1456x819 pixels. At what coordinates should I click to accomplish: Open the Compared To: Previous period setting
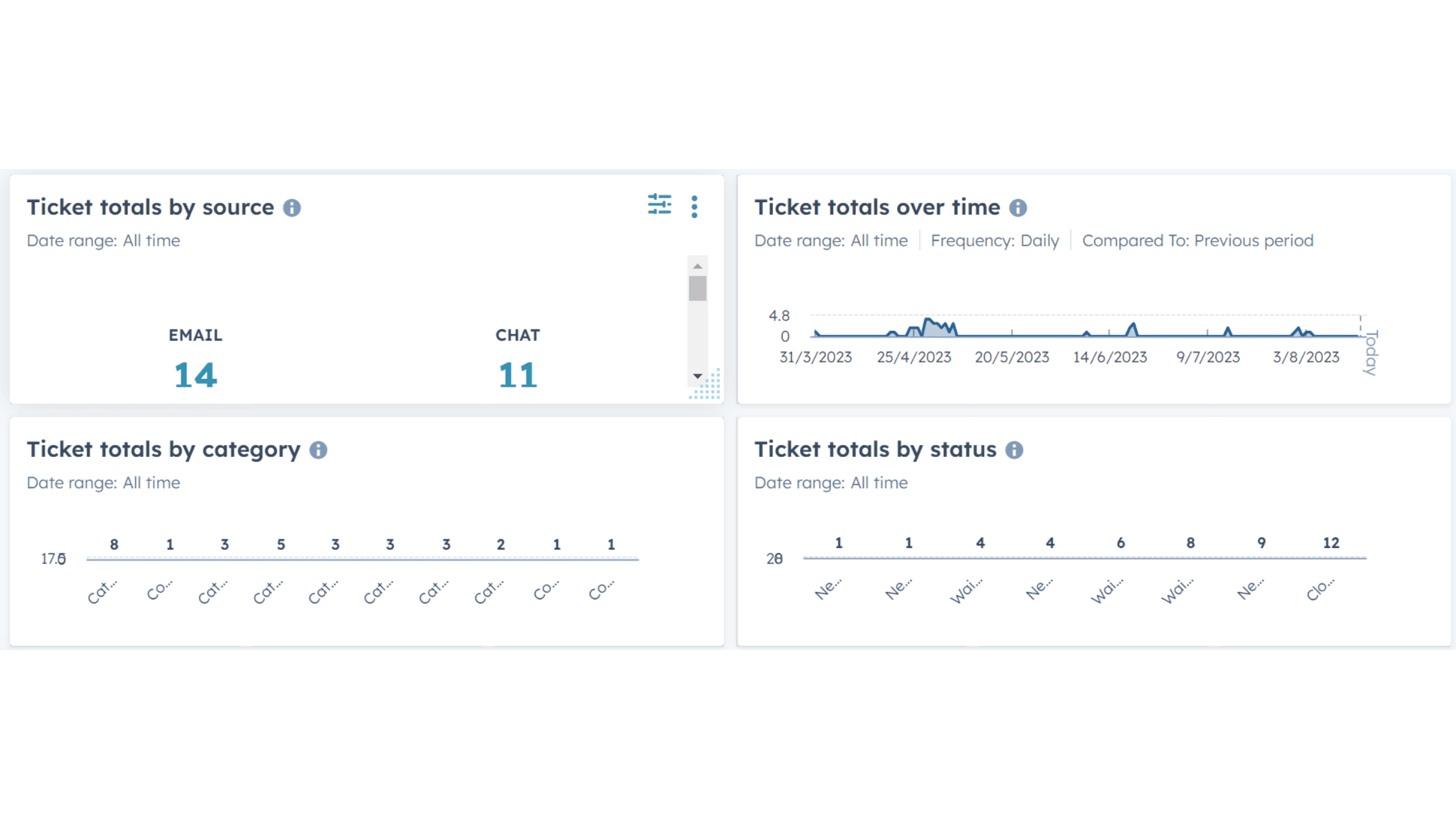coord(1198,240)
